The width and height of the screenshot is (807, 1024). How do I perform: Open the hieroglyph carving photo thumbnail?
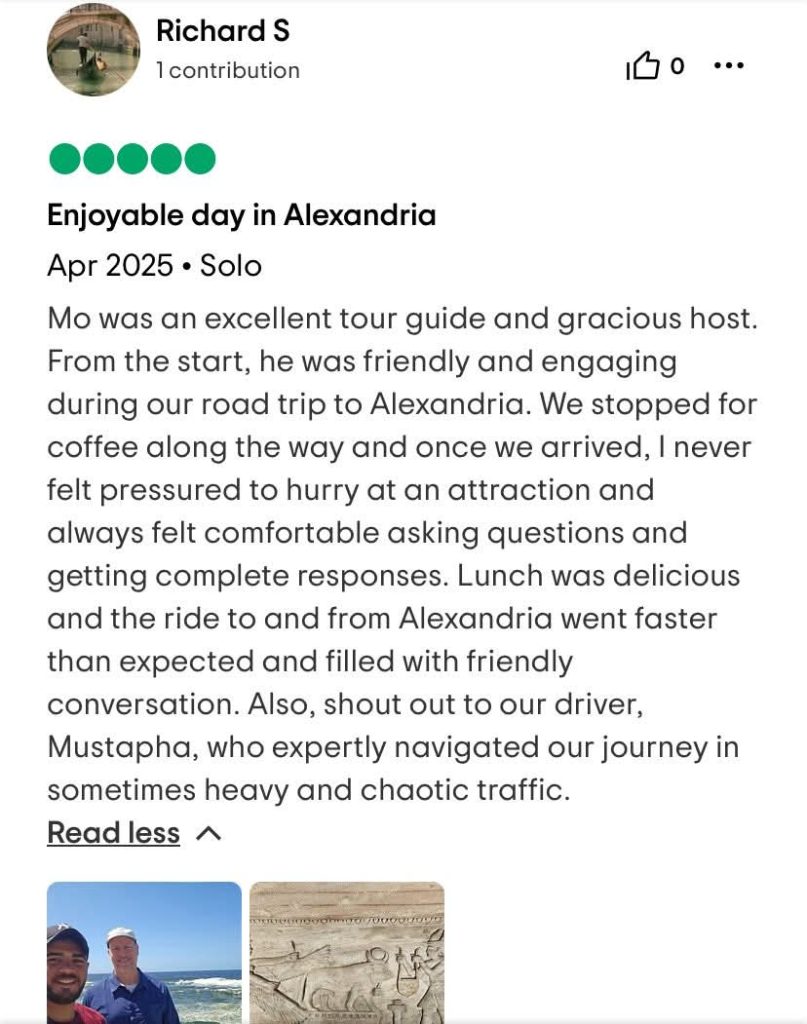tap(346, 952)
